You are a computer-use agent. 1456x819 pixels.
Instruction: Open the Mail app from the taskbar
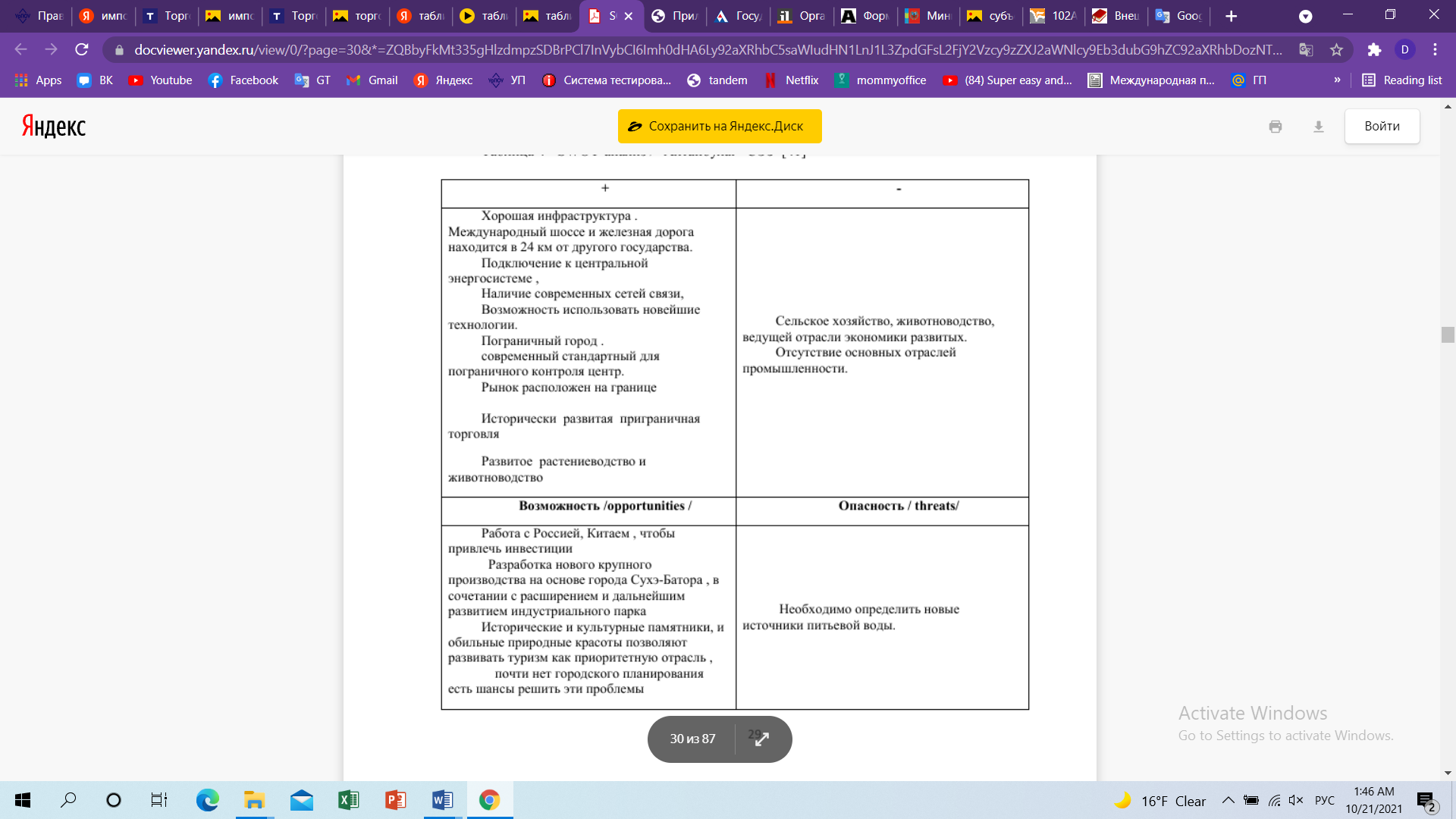point(301,800)
